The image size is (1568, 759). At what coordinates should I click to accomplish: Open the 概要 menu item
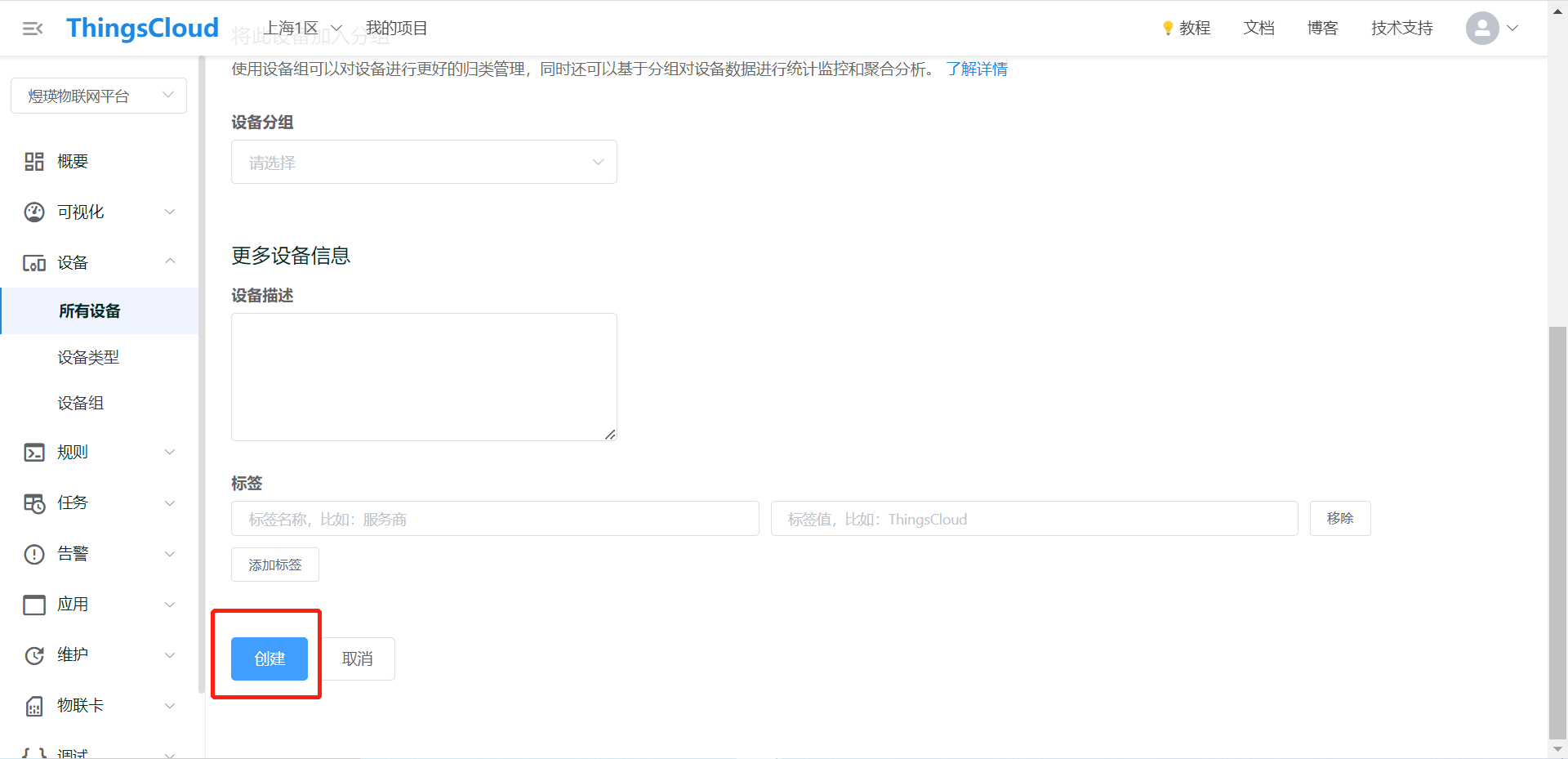tap(73, 162)
